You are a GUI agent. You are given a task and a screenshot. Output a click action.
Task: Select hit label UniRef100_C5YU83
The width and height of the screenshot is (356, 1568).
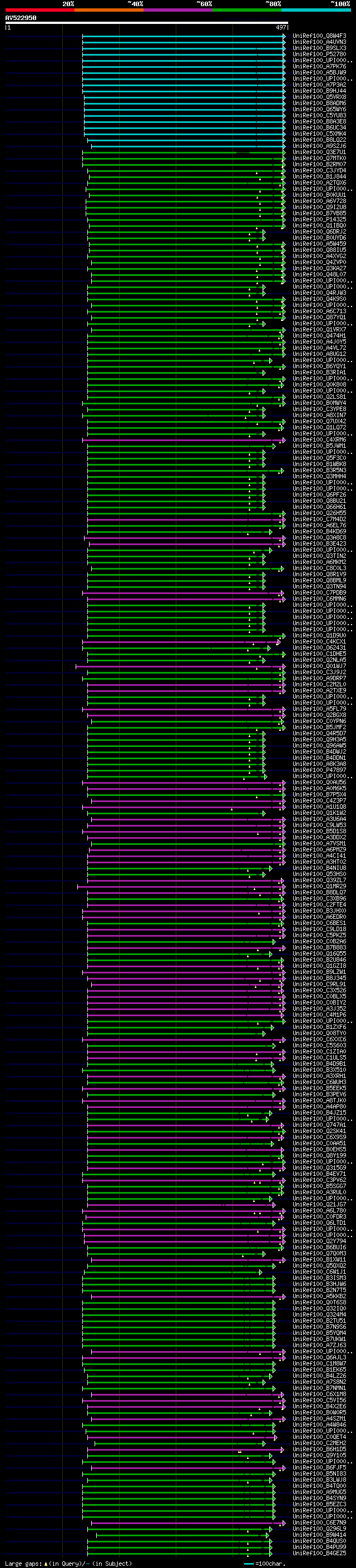[x=319, y=116]
